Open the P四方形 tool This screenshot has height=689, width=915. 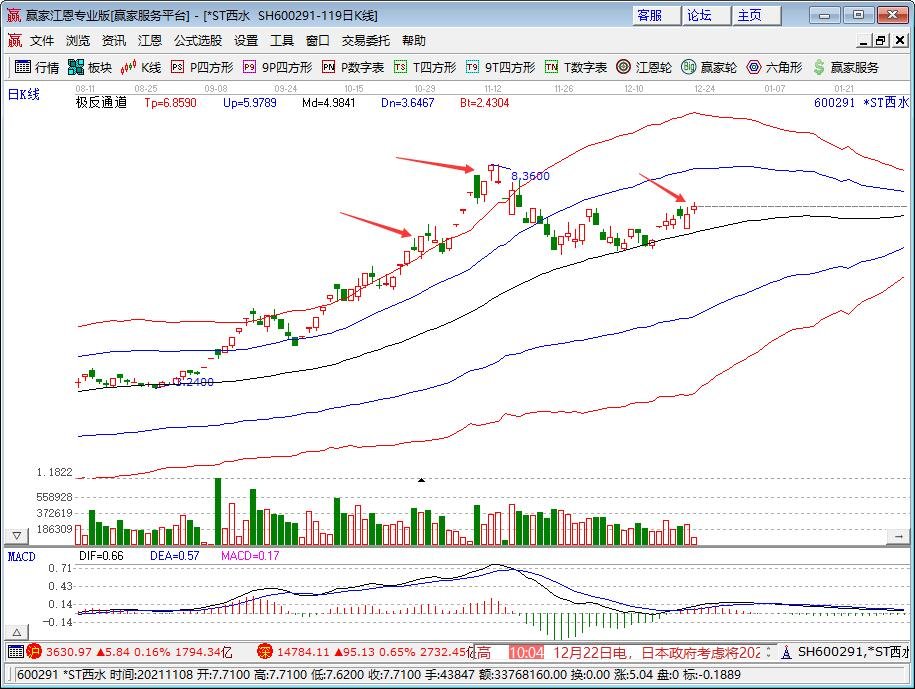202,68
